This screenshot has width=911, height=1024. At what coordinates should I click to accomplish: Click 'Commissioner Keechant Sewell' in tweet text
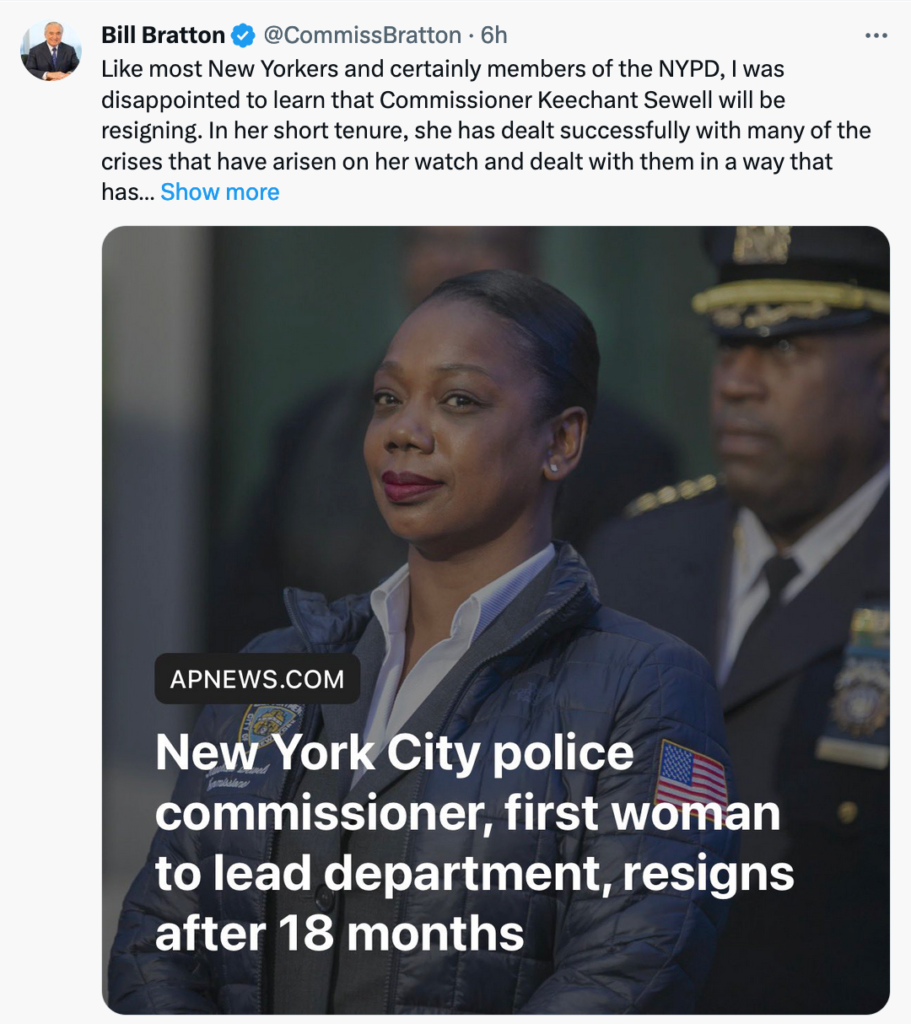coord(546,100)
